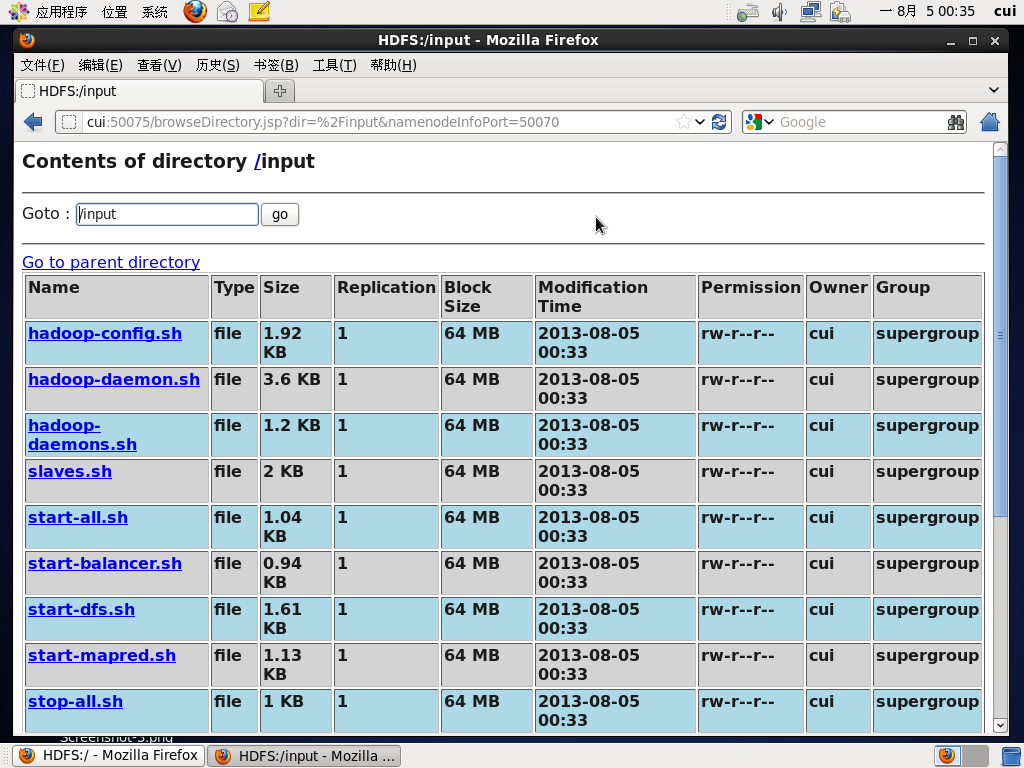Open the 编辑(E) menu
This screenshot has height=768, width=1024.
pyautogui.click(x=101, y=65)
